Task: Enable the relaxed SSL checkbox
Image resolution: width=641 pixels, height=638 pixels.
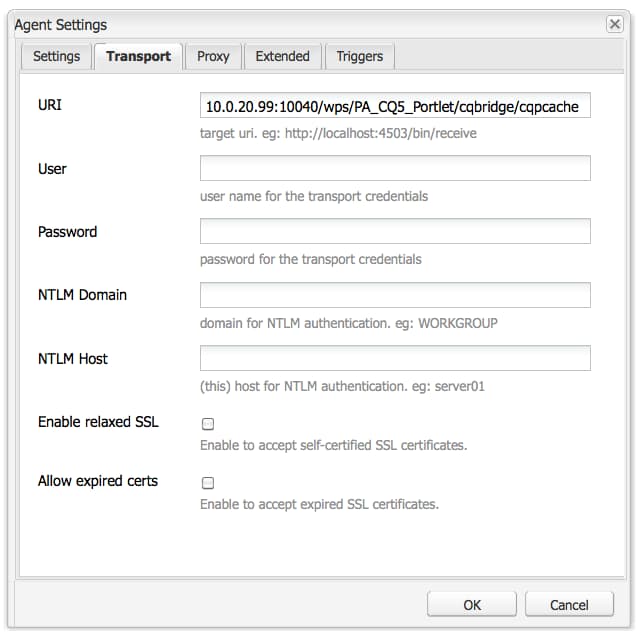Action: click(x=208, y=424)
